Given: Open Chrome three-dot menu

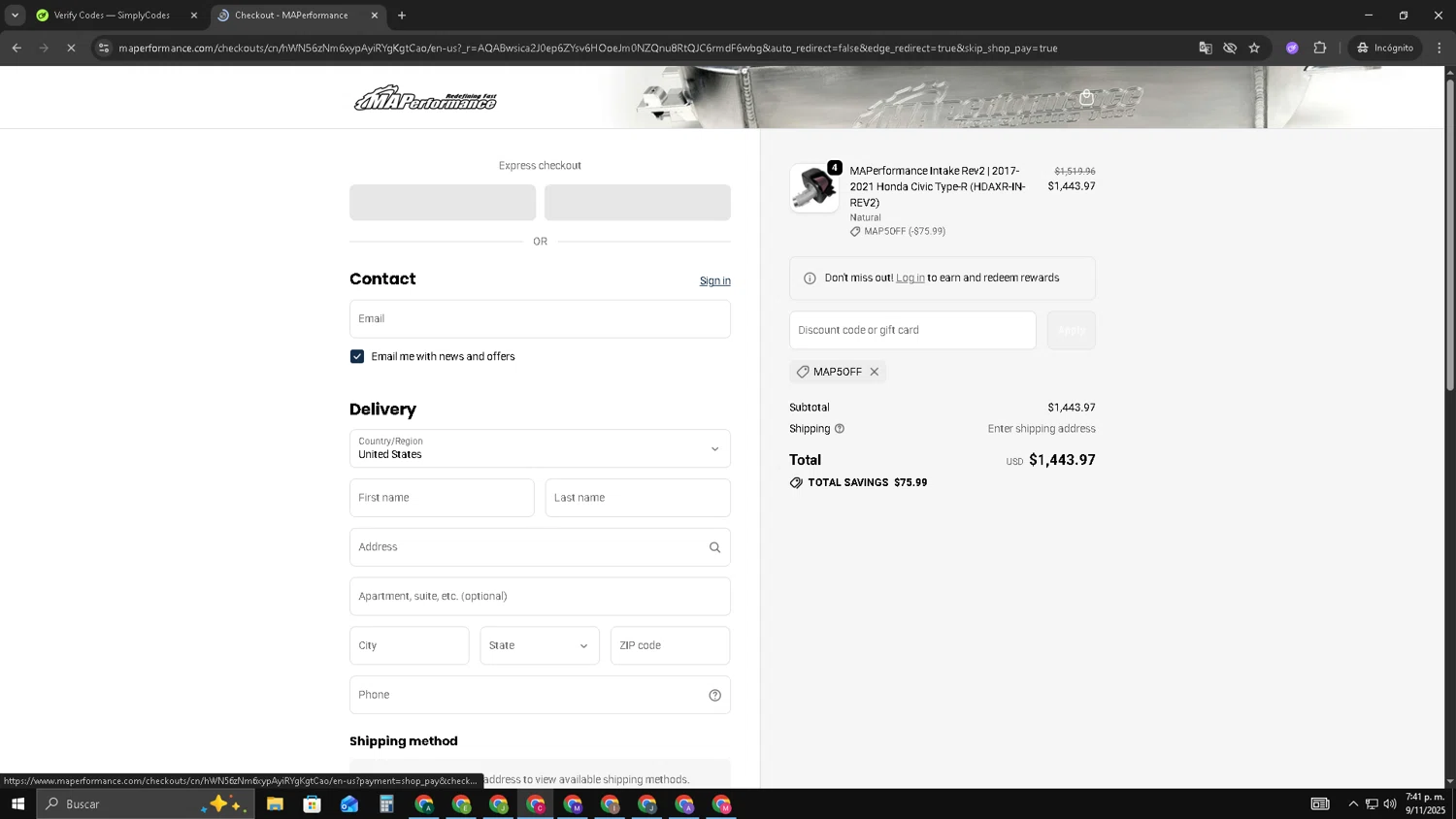Looking at the screenshot, I should [x=1439, y=48].
